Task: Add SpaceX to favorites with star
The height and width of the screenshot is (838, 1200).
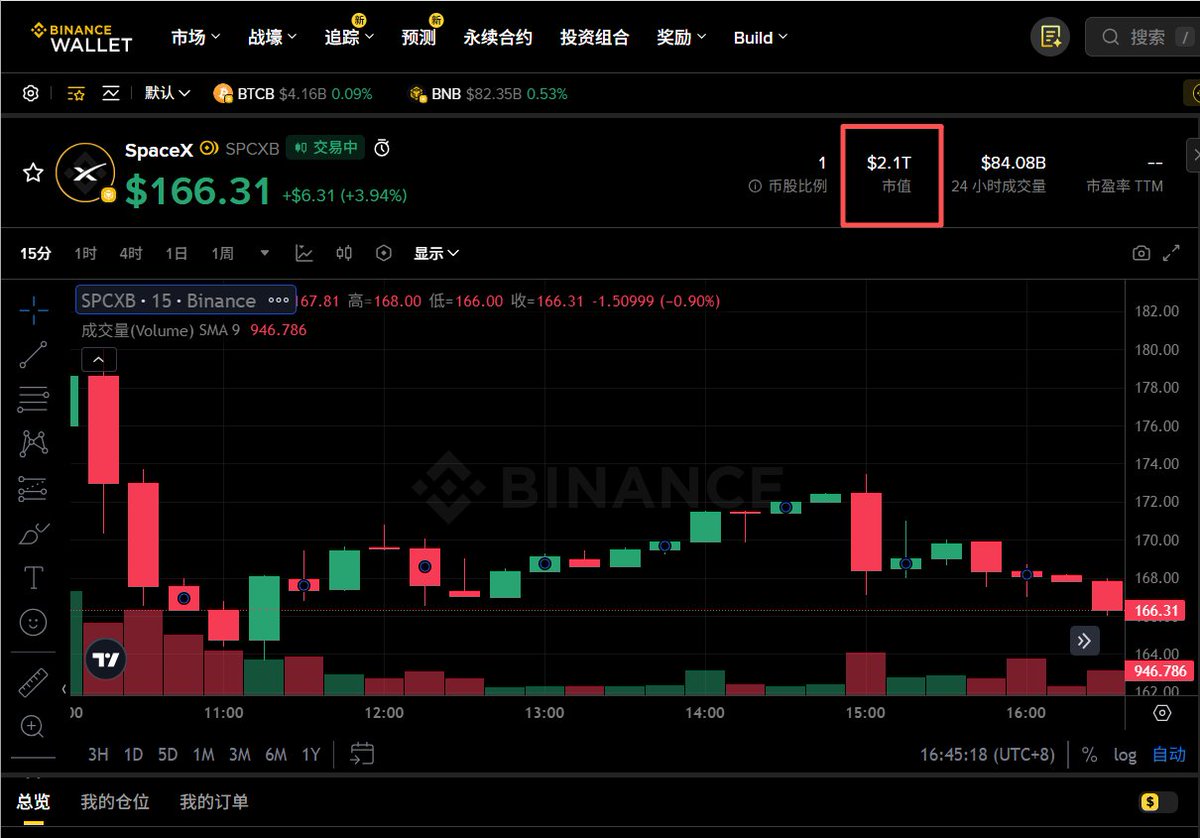Action: (x=33, y=174)
